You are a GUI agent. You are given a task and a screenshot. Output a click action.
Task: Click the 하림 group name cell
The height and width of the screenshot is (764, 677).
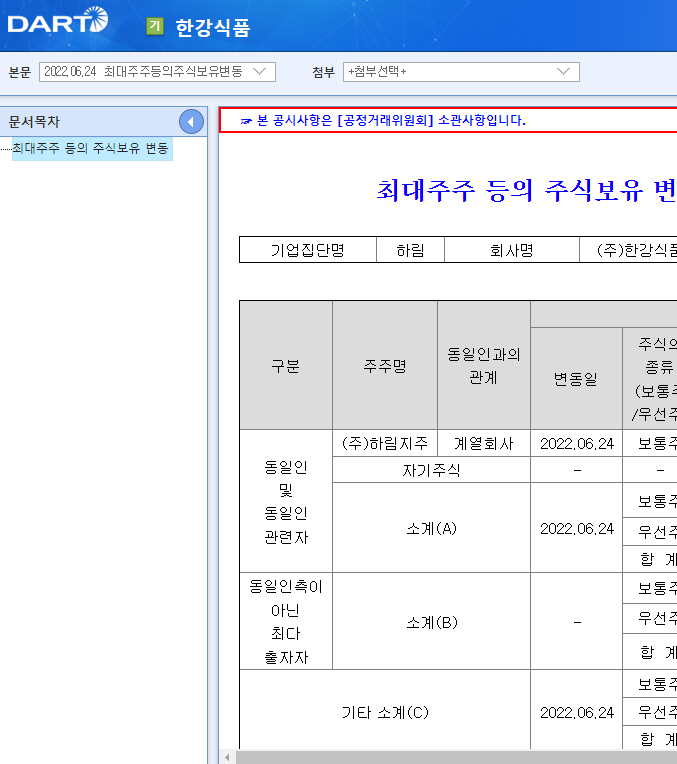(x=410, y=250)
